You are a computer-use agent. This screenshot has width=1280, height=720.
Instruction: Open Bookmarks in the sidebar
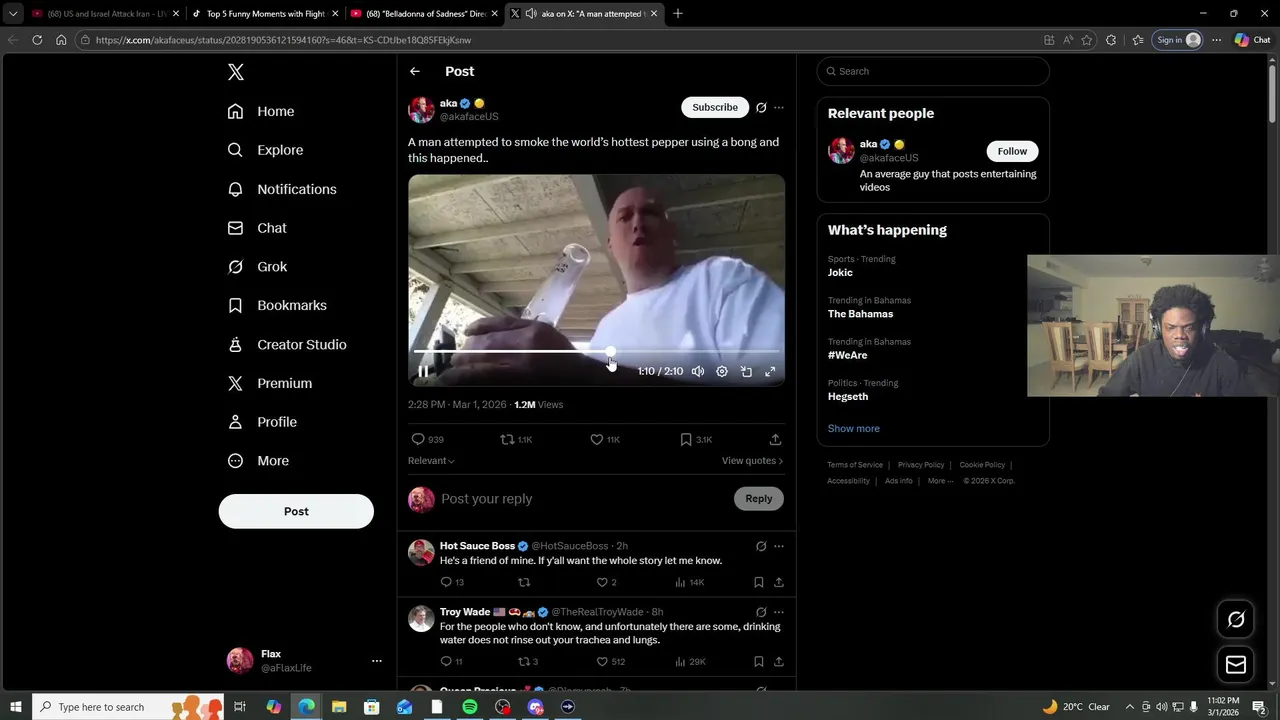click(277, 305)
